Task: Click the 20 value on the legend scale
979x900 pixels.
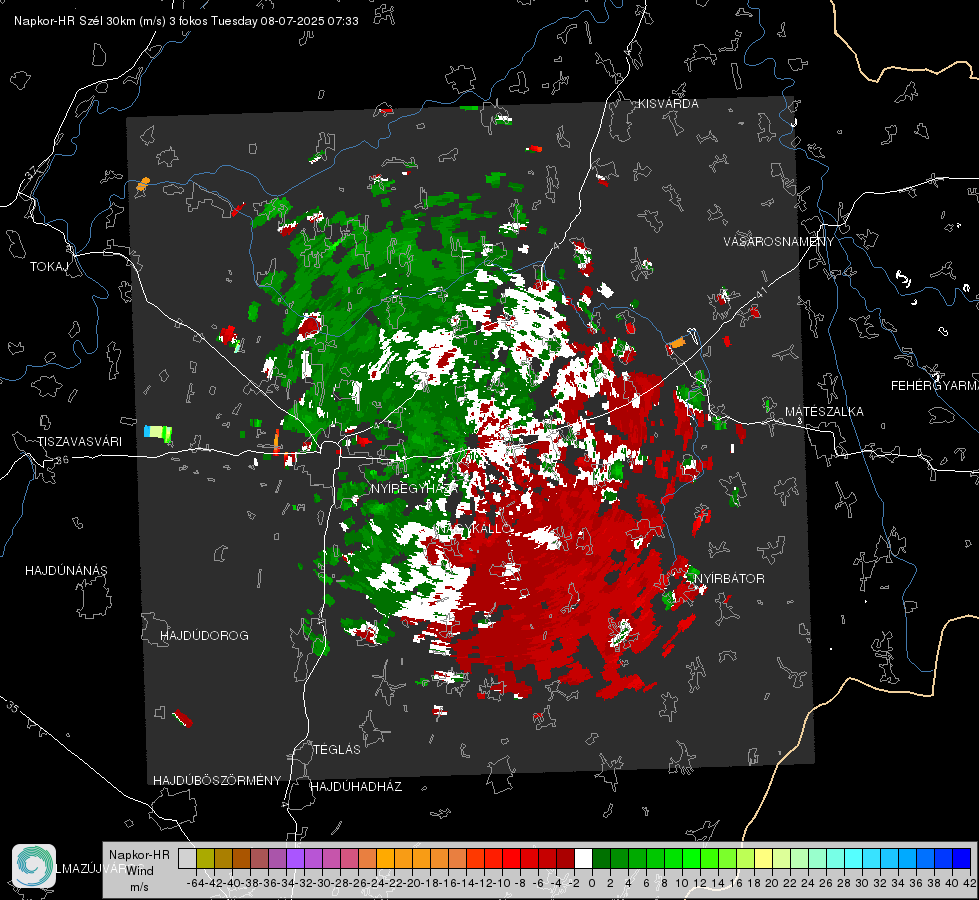Action: tap(772, 883)
